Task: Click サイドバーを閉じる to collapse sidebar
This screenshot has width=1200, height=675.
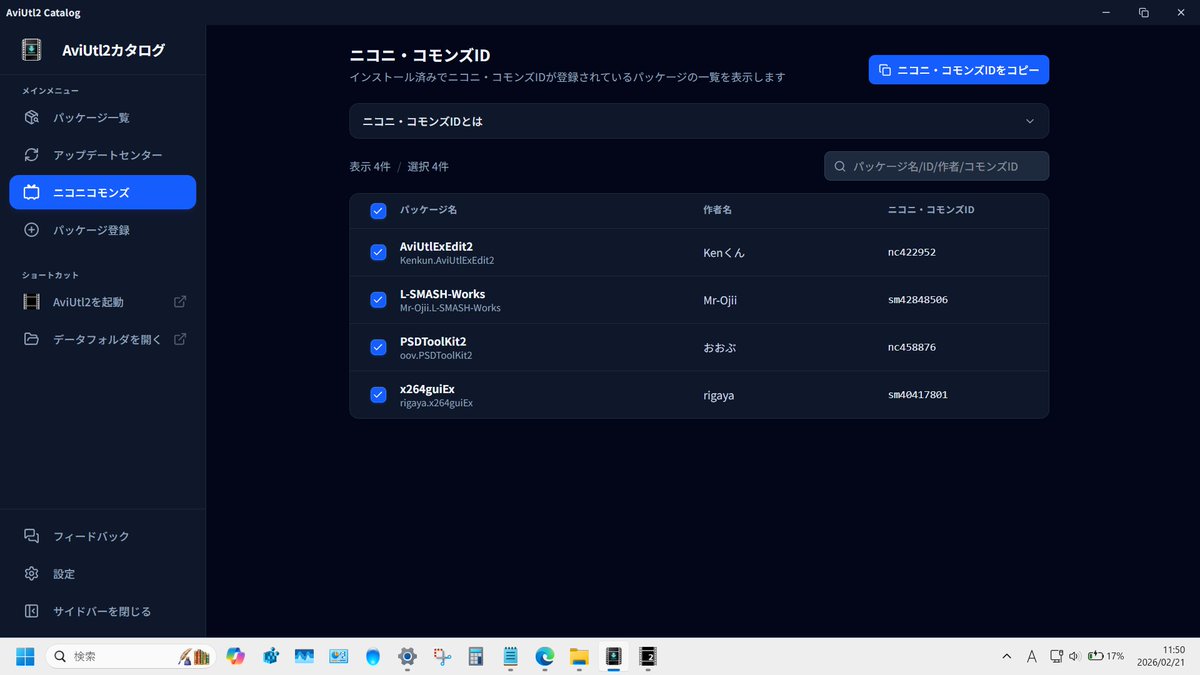Action: click(102, 611)
